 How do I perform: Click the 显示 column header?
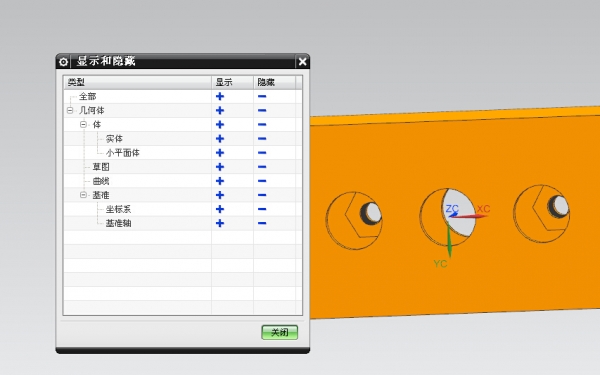click(x=232, y=82)
